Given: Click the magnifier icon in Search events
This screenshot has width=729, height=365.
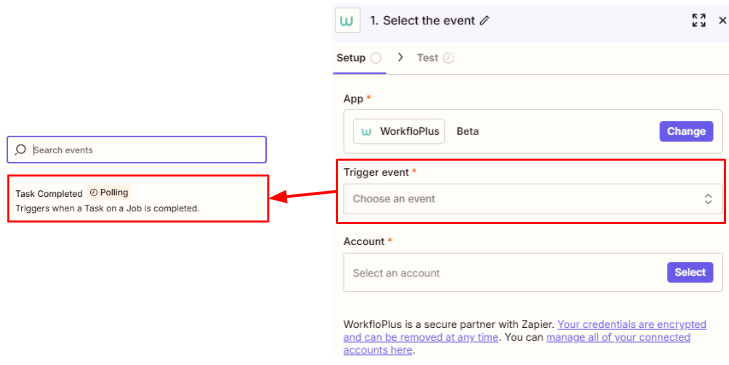Looking at the screenshot, I should coord(20,150).
